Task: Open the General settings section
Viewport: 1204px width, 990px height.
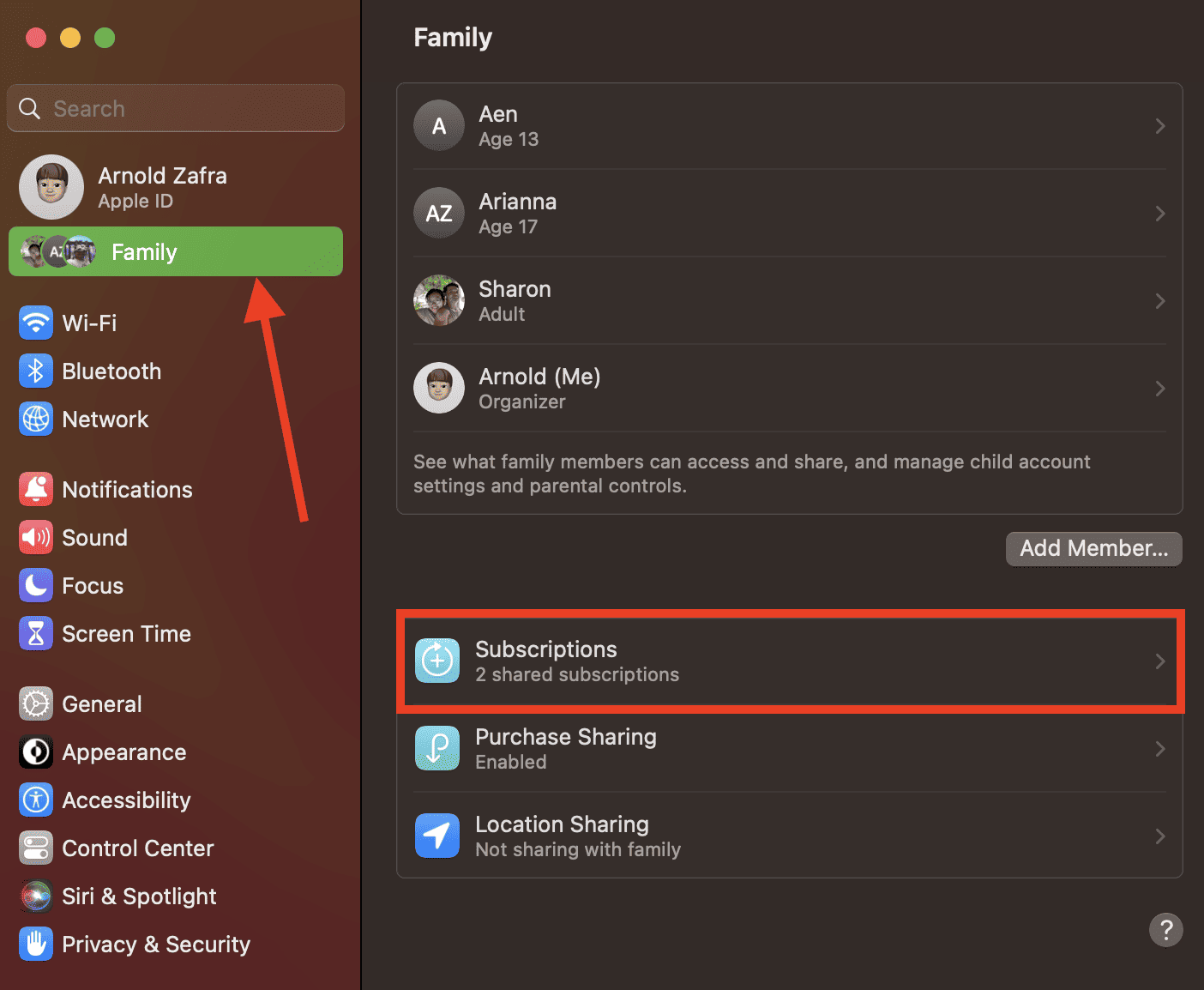Action: point(102,704)
